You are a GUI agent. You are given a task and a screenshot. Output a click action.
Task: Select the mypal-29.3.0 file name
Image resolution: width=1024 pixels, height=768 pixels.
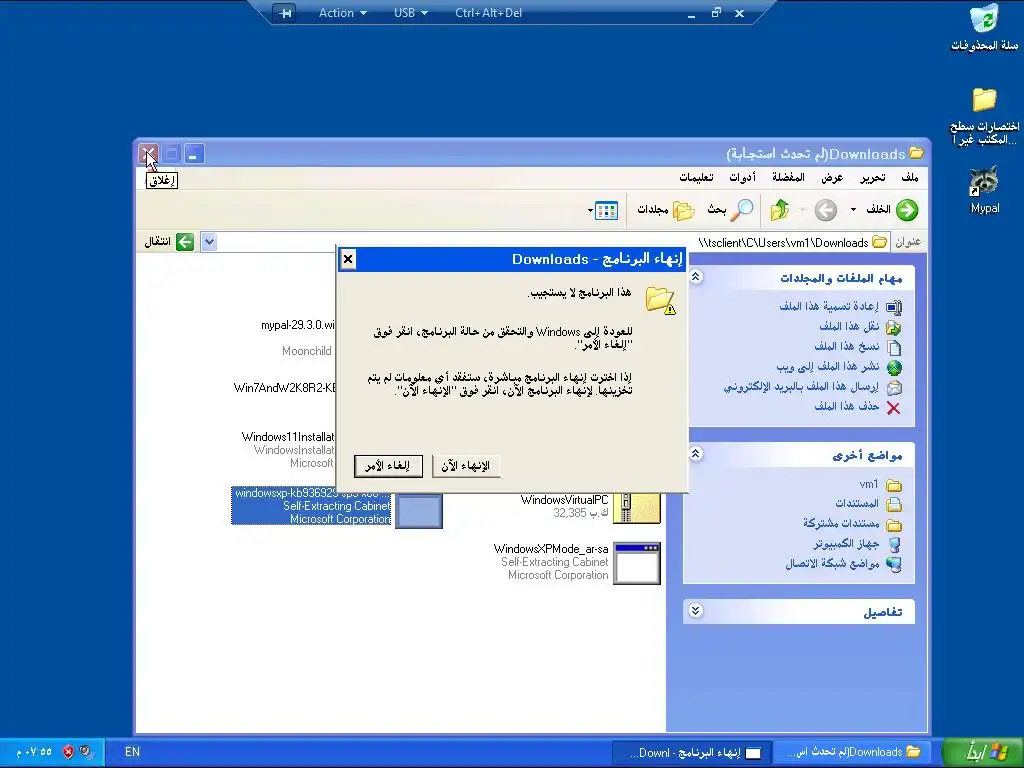[298, 325]
